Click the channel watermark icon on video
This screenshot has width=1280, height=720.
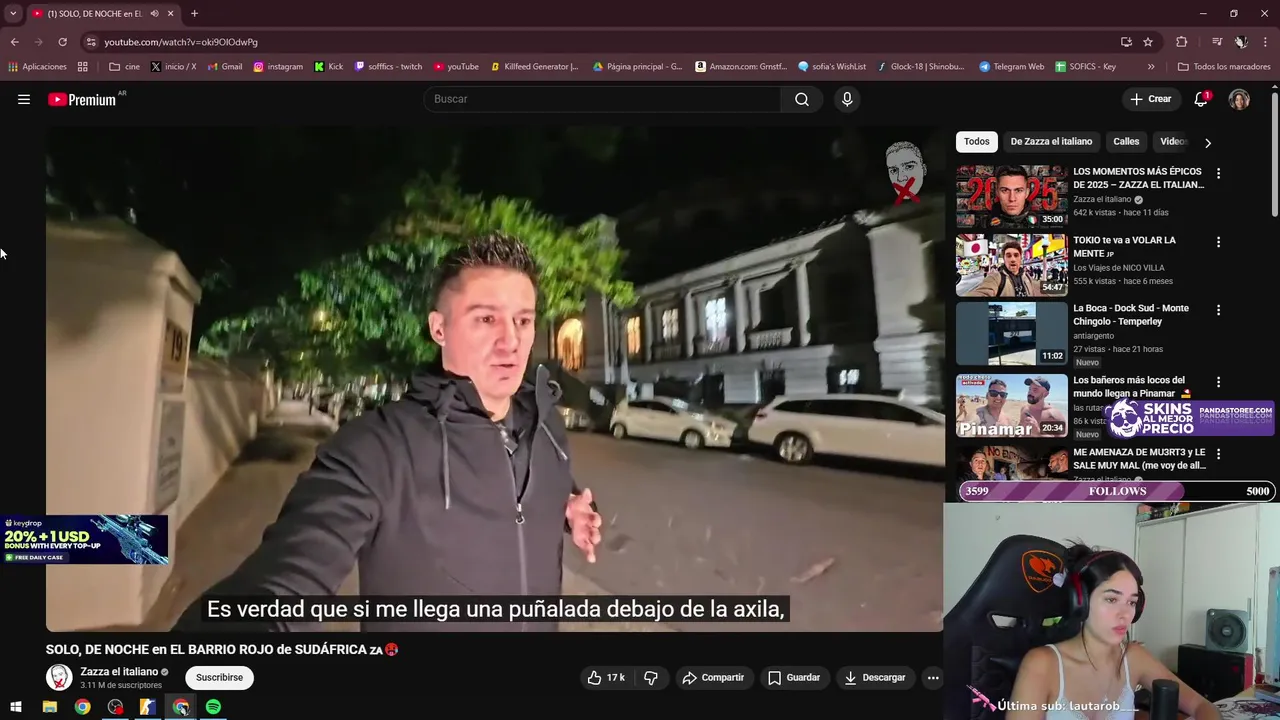click(905, 172)
